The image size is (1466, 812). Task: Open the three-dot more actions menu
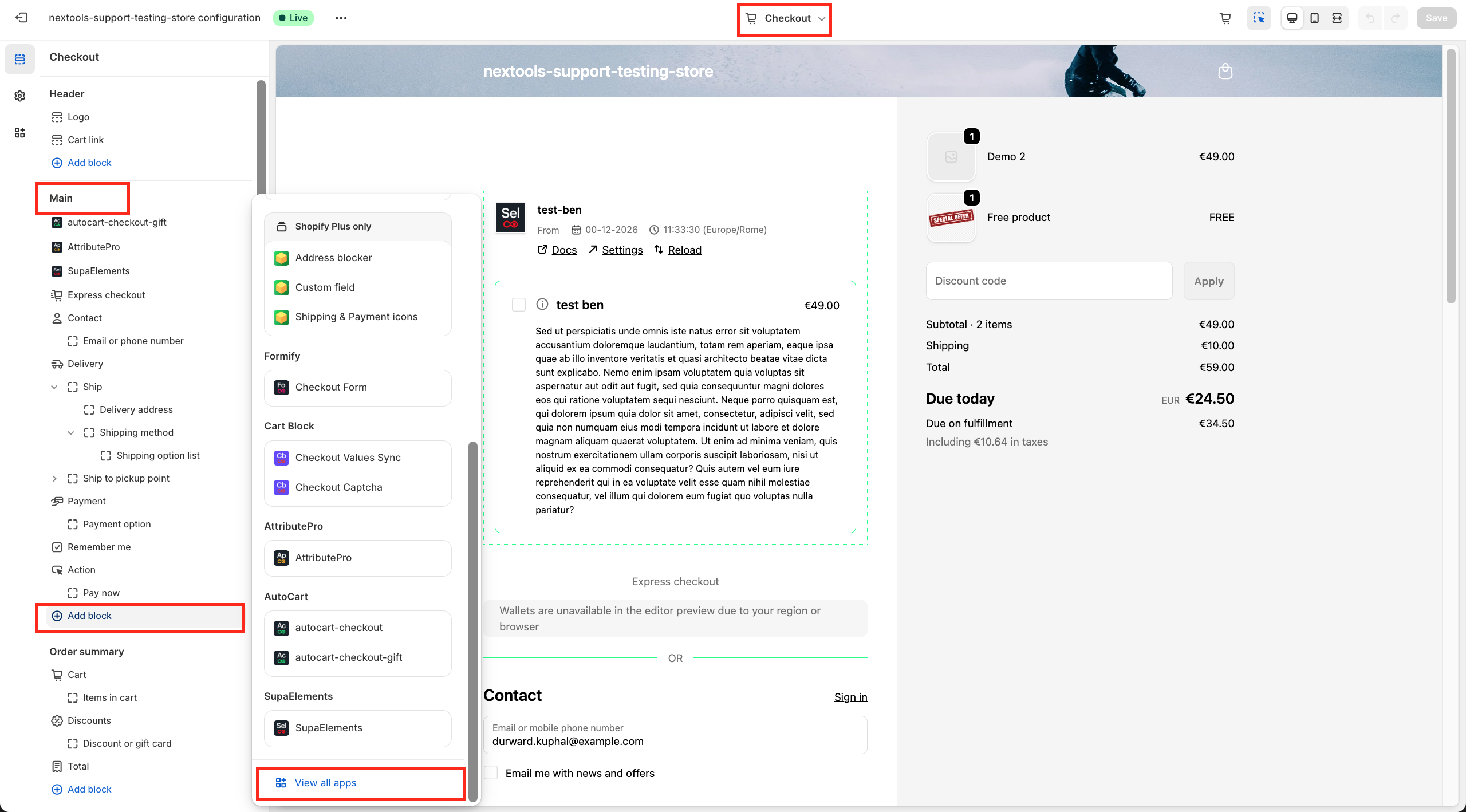click(341, 18)
